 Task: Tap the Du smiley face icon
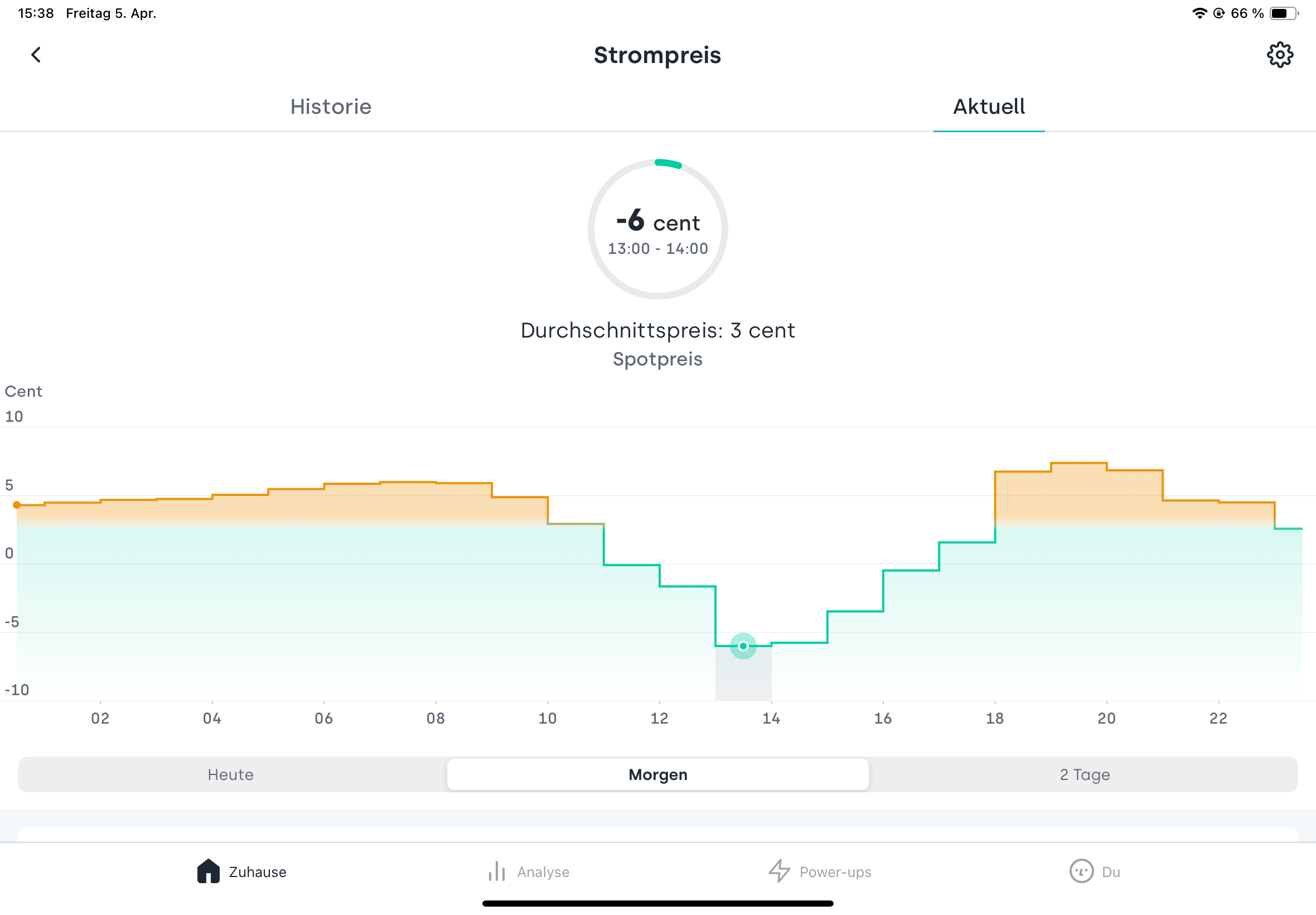point(1081,871)
